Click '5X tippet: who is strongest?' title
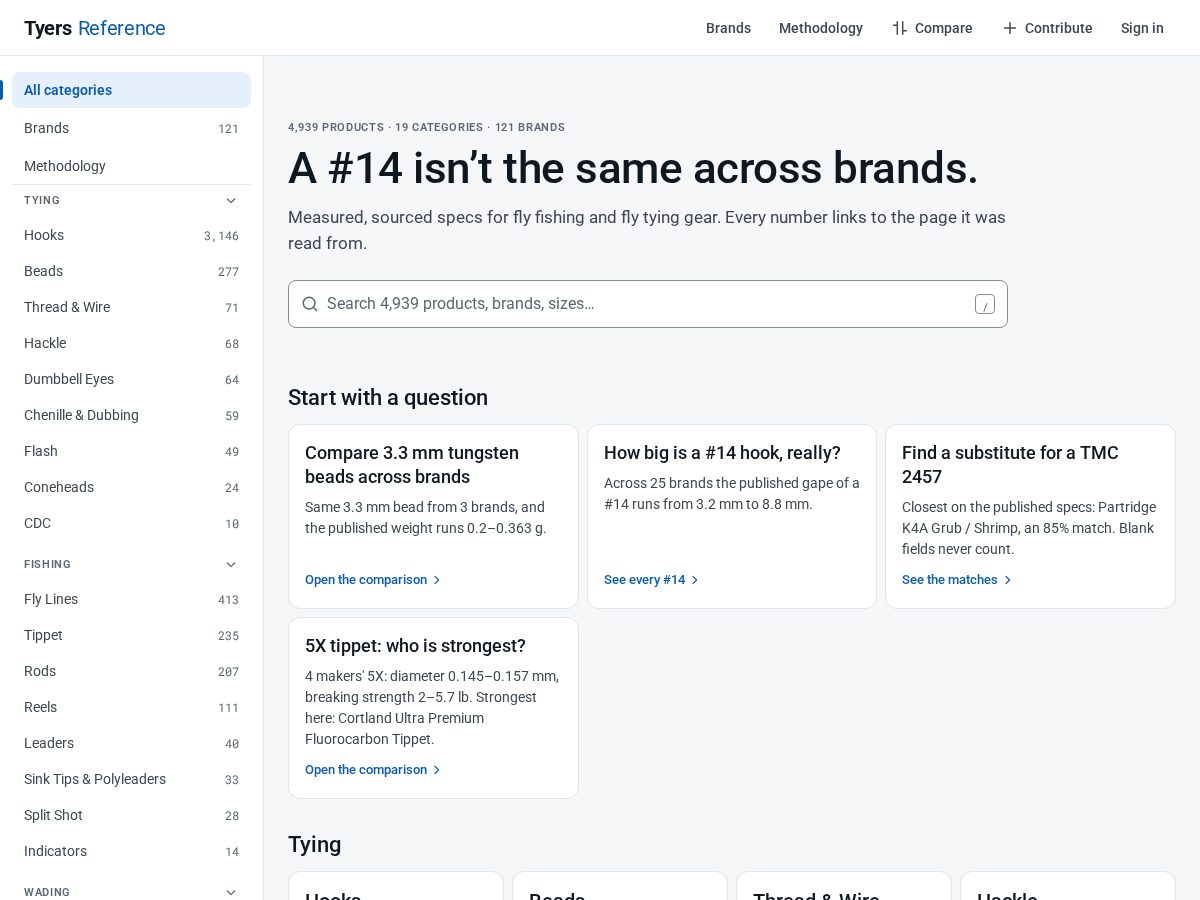The width and height of the screenshot is (1200, 900). 415,646
